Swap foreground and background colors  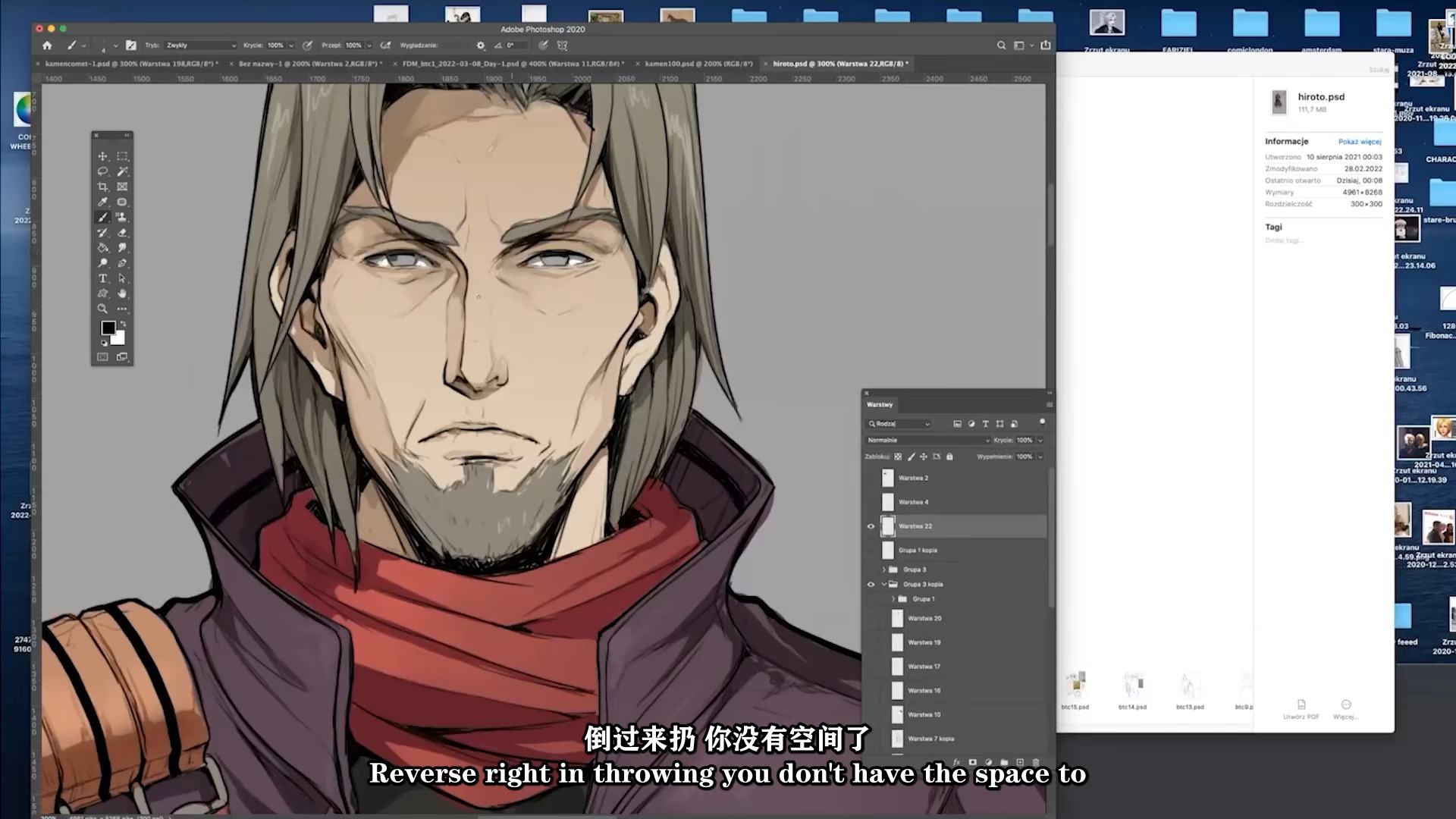pyautogui.click(x=123, y=325)
